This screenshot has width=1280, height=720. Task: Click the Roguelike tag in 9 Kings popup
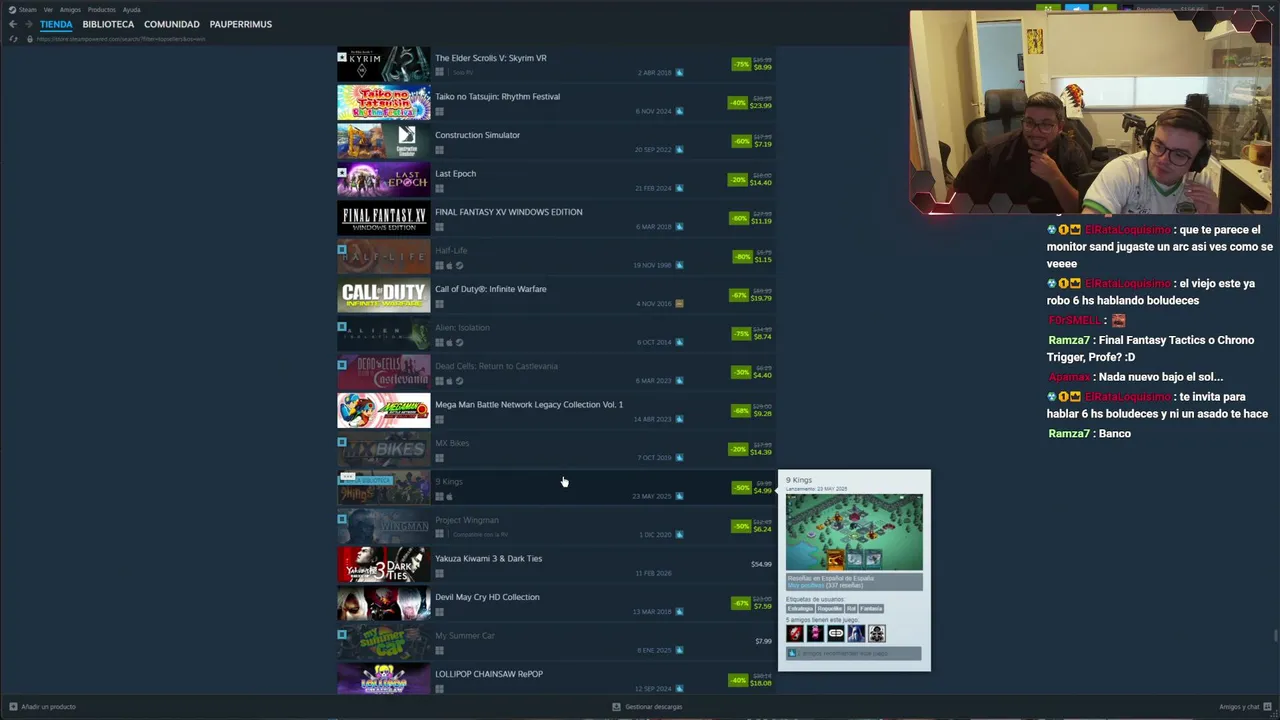coord(830,608)
